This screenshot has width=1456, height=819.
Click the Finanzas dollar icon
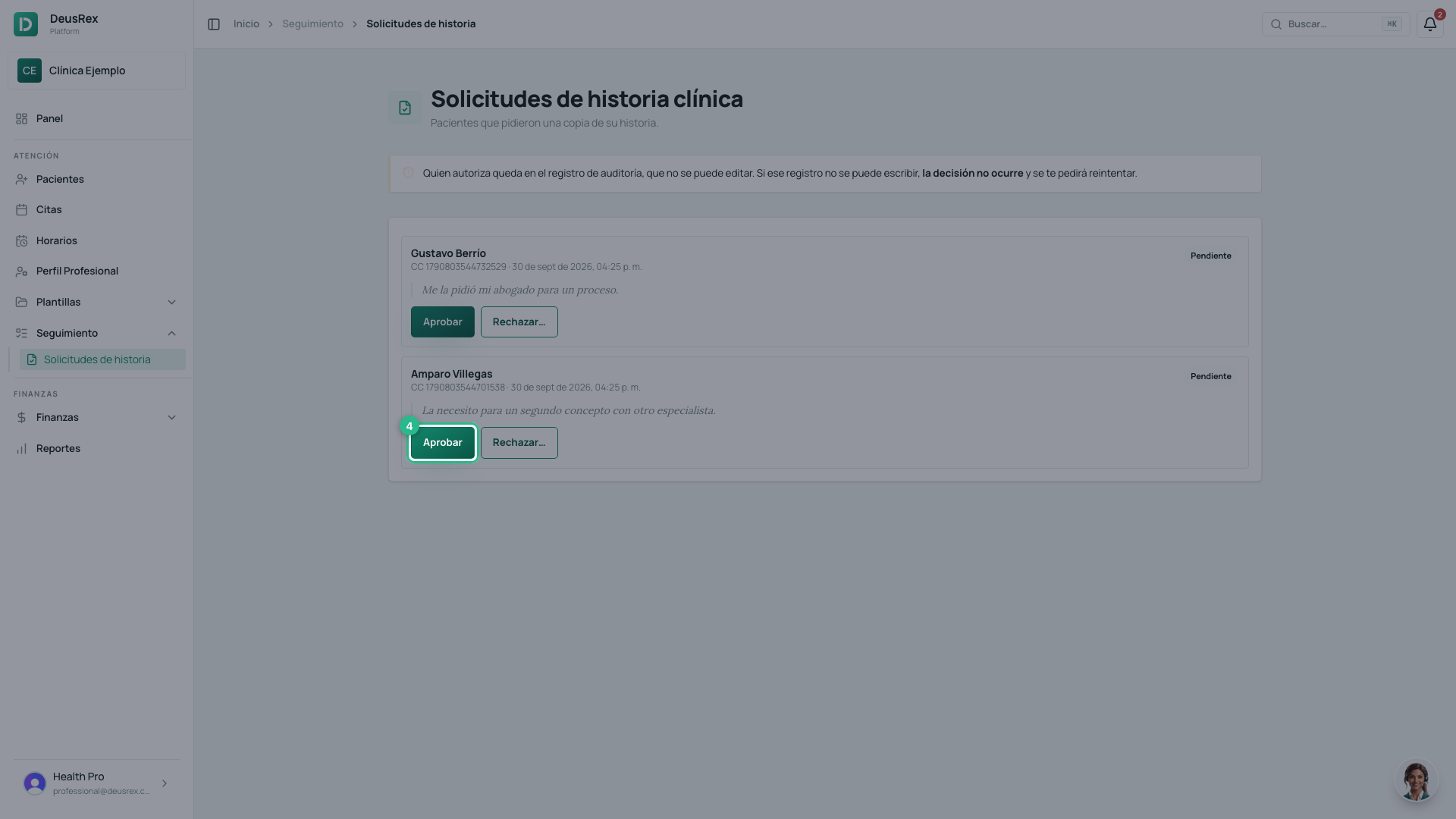[x=21, y=418]
